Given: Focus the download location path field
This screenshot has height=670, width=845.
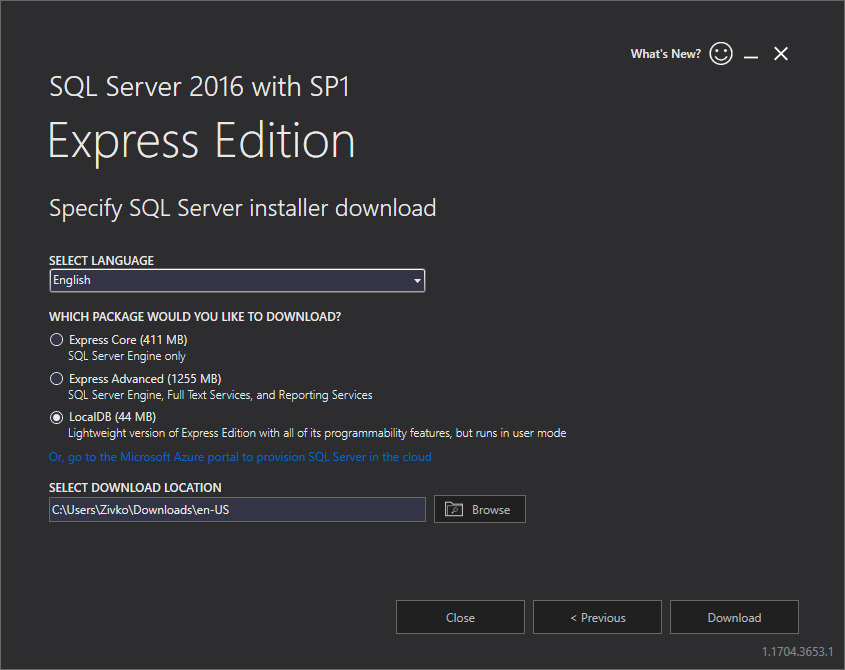Looking at the screenshot, I should 237,510.
